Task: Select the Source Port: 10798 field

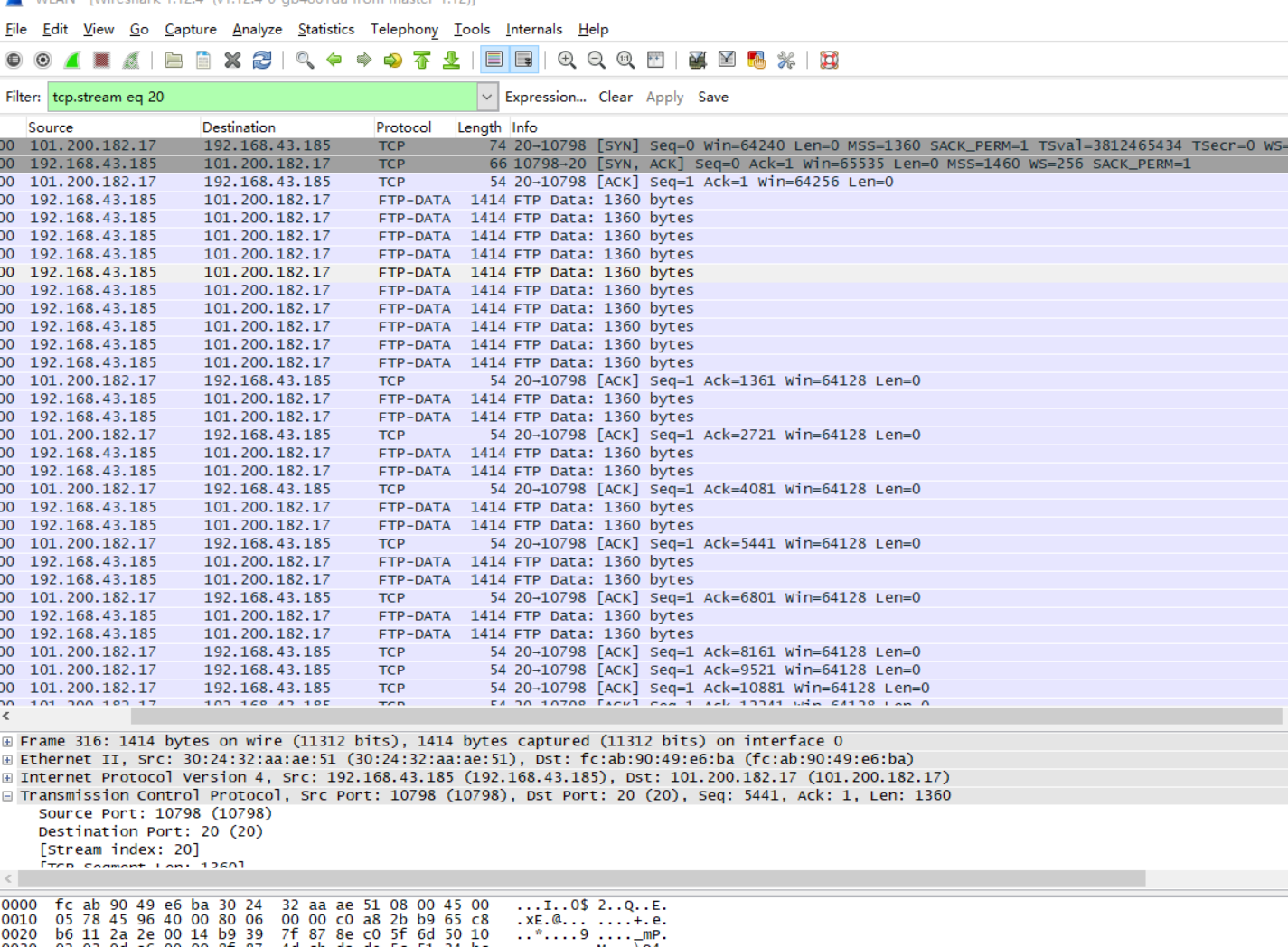Action: [155, 814]
